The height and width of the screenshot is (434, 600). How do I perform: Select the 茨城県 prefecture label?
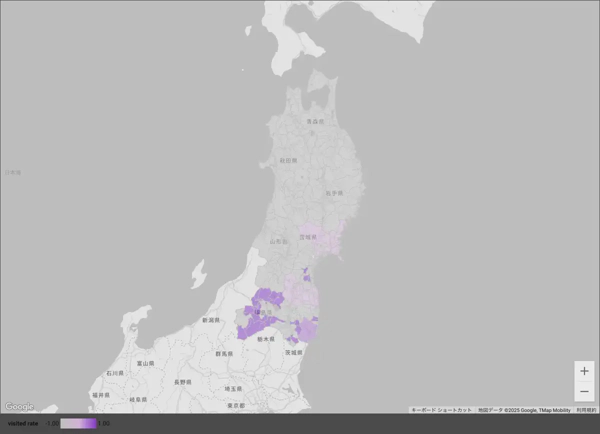tap(293, 353)
